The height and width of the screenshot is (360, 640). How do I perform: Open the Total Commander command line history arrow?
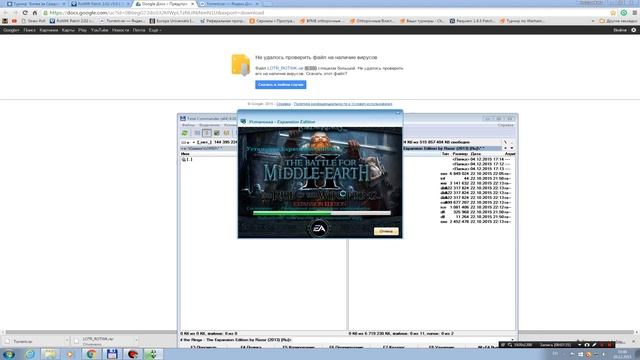click(x=512, y=340)
